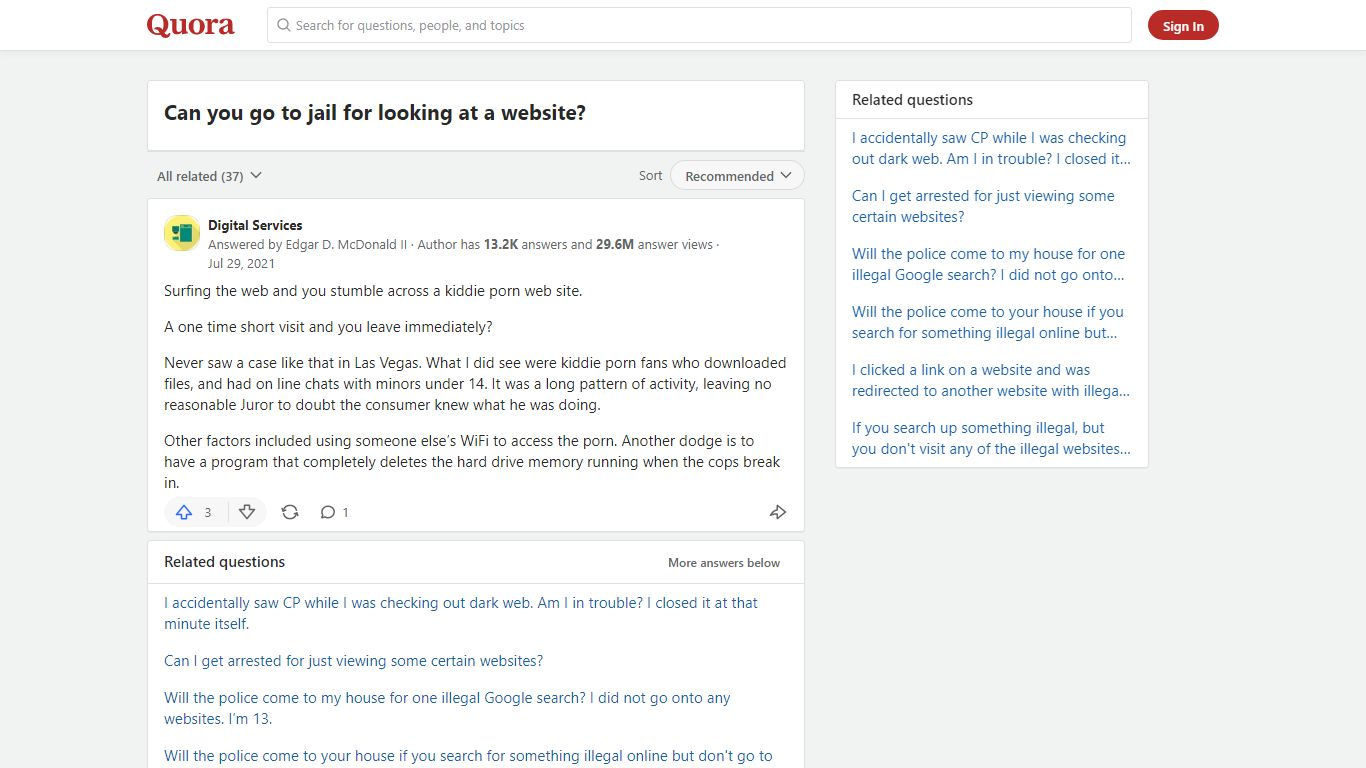The height and width of the screenshot is (768, 1366).
Task: Open sidebar 'If you search up something illegal'
Action: pyautogui.click(x=991, y=438)
